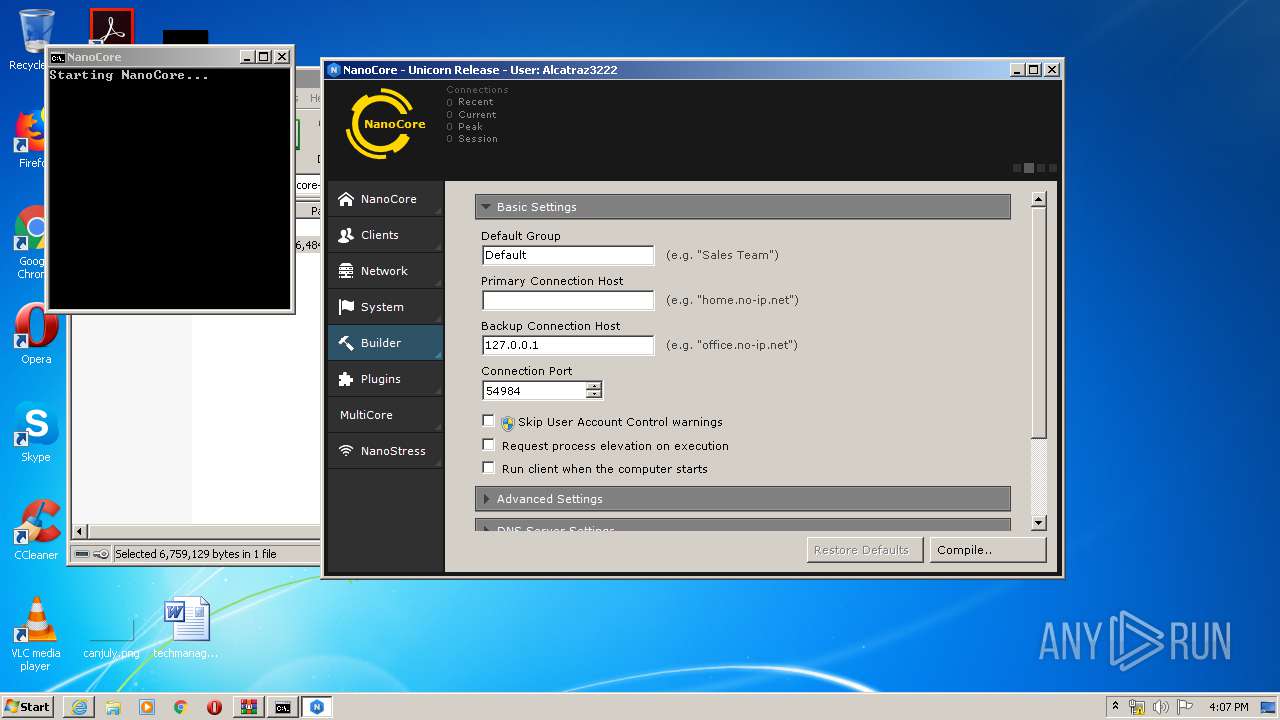Image resolution: width=1280 pixels, height=720 pixels.
Task: Launch Skype from the desktop
Action: click(x=35, y=433)
